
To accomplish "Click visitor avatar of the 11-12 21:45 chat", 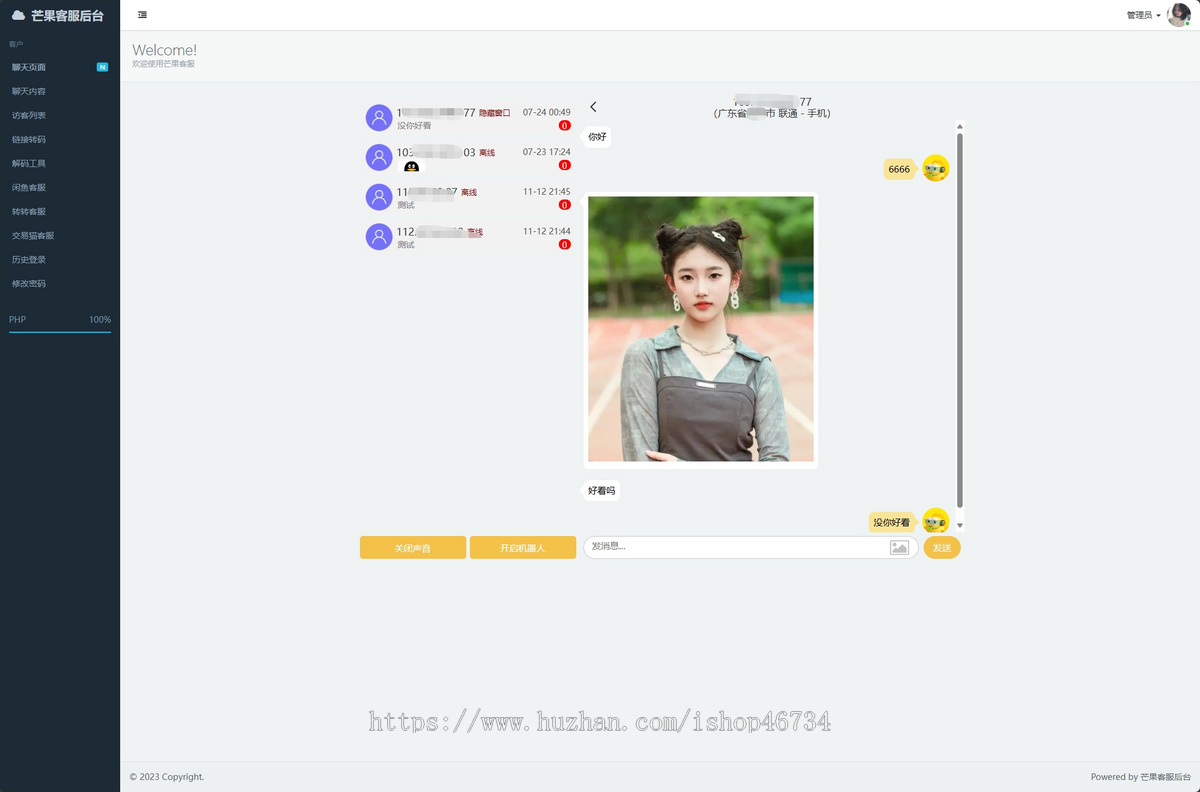I will click(379, 197).
